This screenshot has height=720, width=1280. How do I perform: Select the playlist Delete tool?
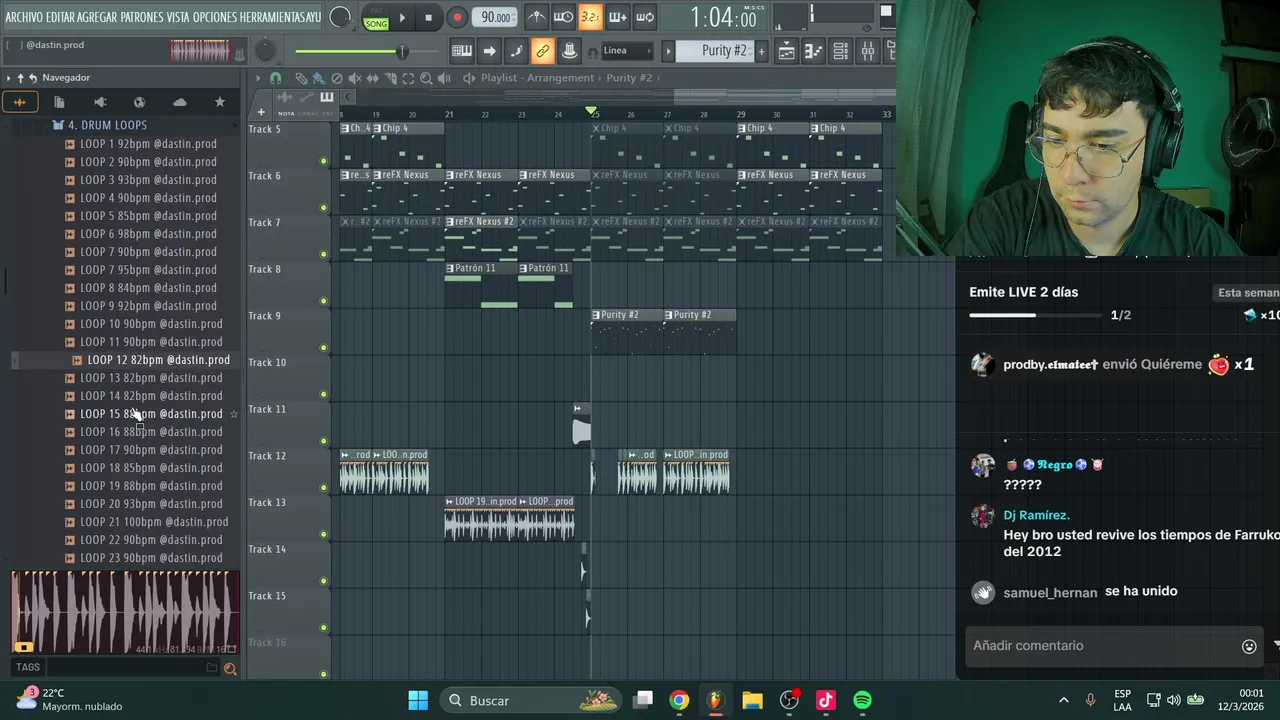coord(337,78)
